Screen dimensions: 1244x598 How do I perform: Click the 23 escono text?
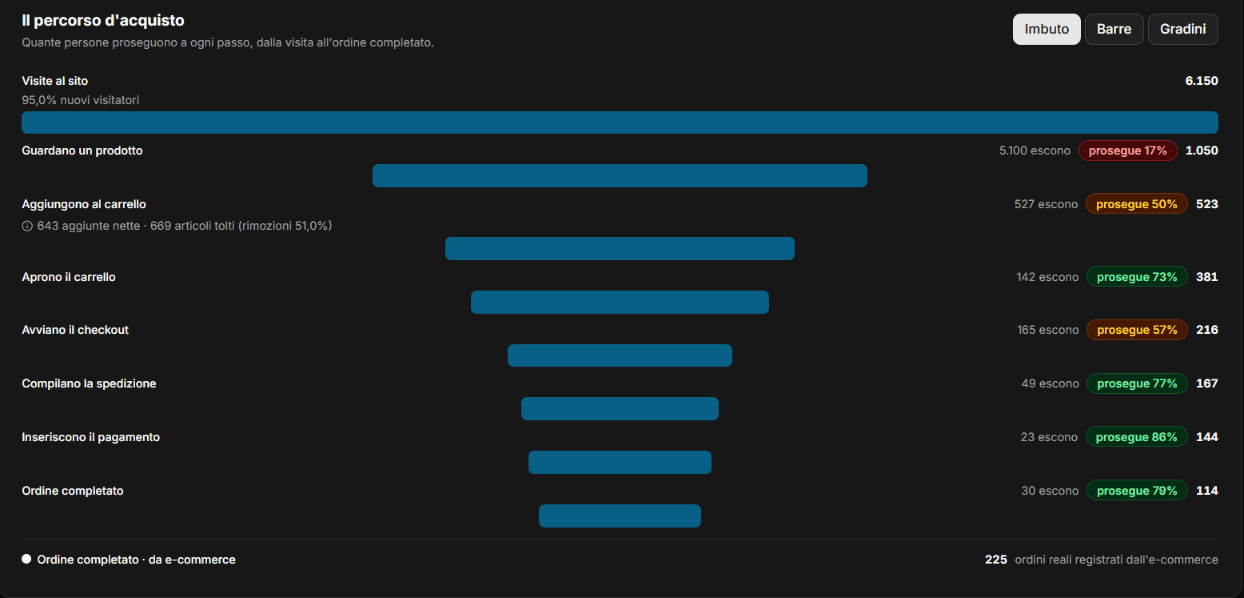(x=1049, y=437)
